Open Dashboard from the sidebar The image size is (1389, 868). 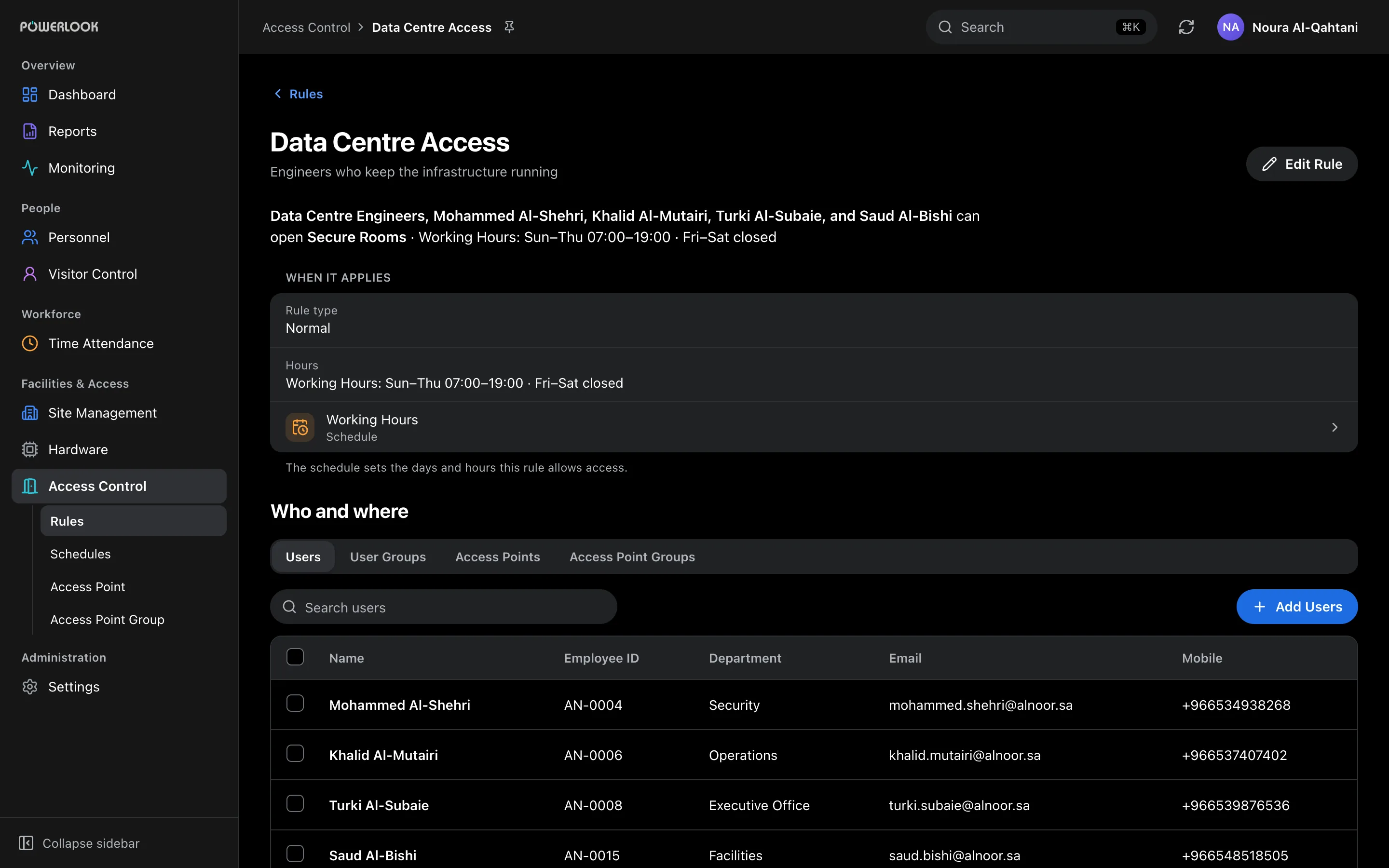(x=119, y=95)
